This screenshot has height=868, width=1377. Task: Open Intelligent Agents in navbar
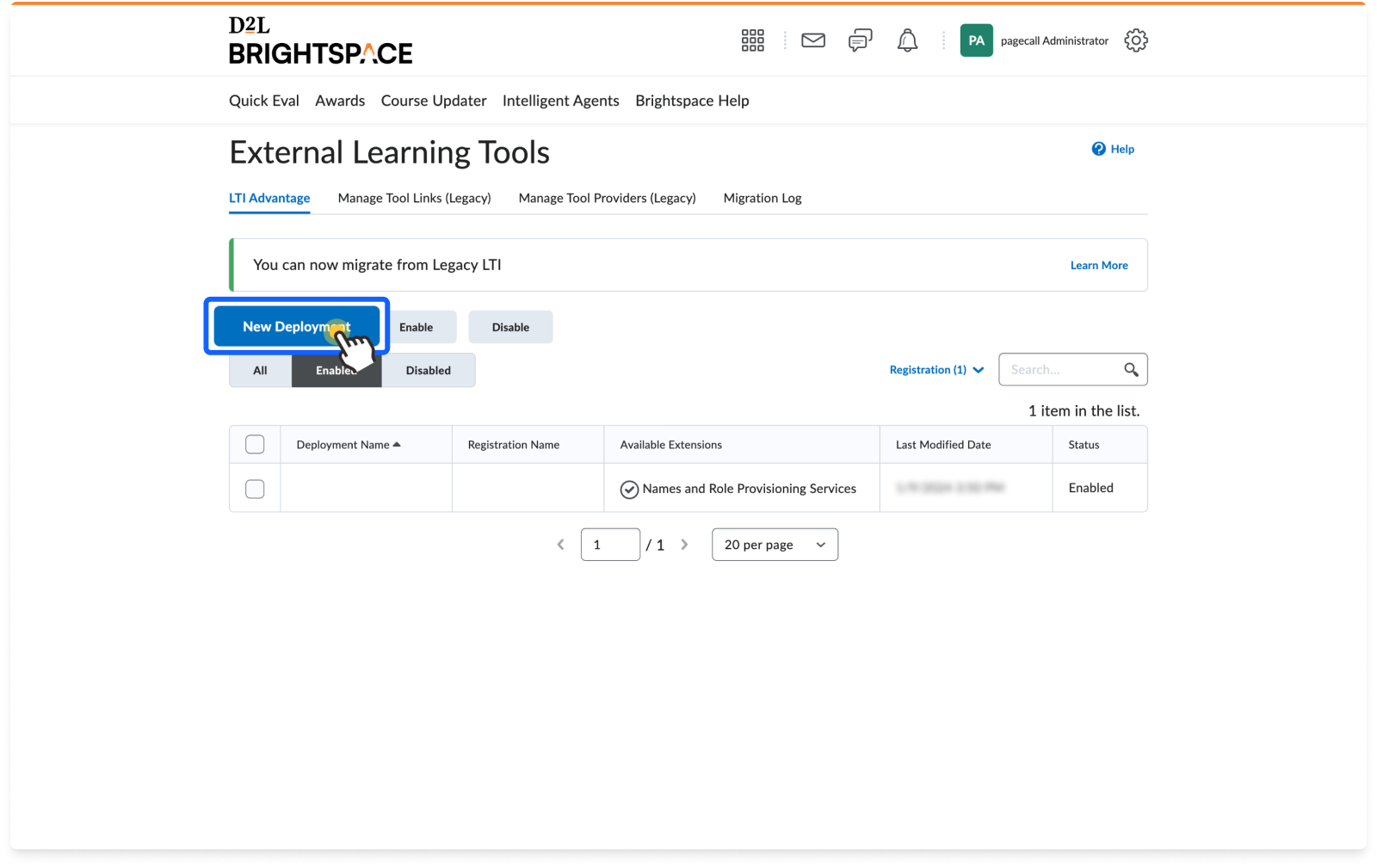tap(561, 101)
